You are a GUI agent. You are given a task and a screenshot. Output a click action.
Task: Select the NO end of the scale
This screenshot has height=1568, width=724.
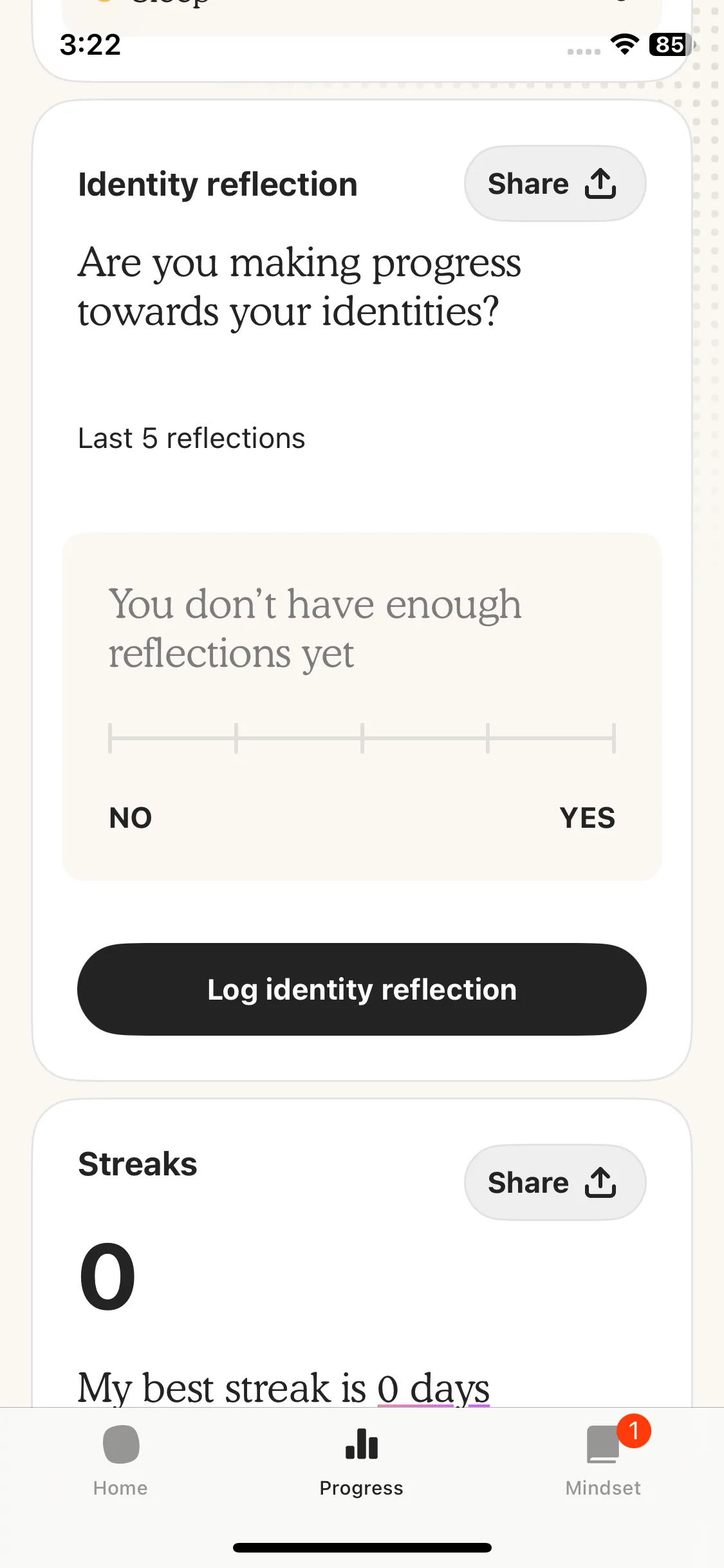[x=131, y=818]
